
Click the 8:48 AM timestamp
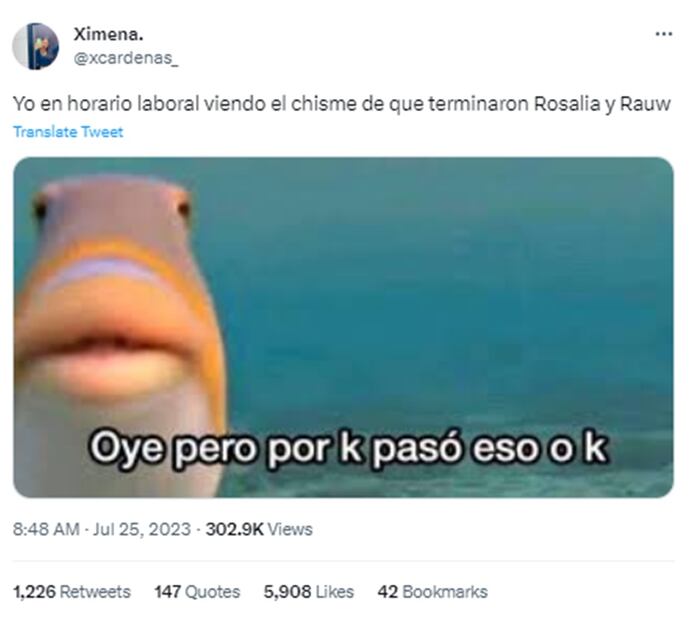[46, 529]
